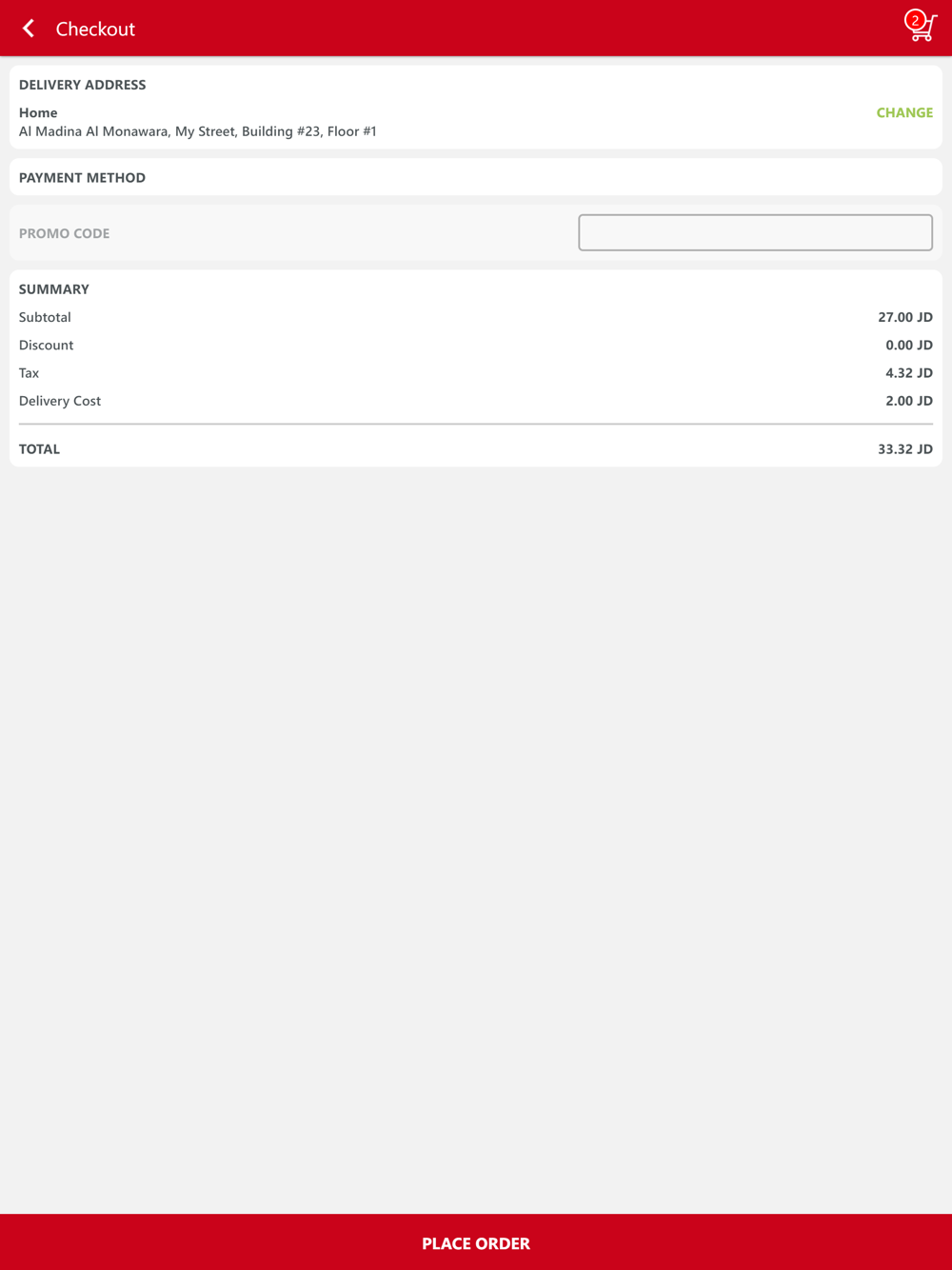This screenshot has height=1270, width=952.
Task: Select the Summary heading
Action: pyautogui.click(x=54, y=289)
